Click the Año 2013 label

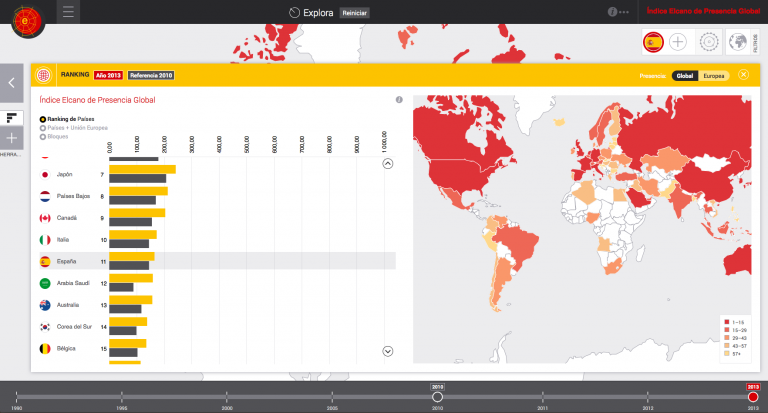click(x=108, y=75)
